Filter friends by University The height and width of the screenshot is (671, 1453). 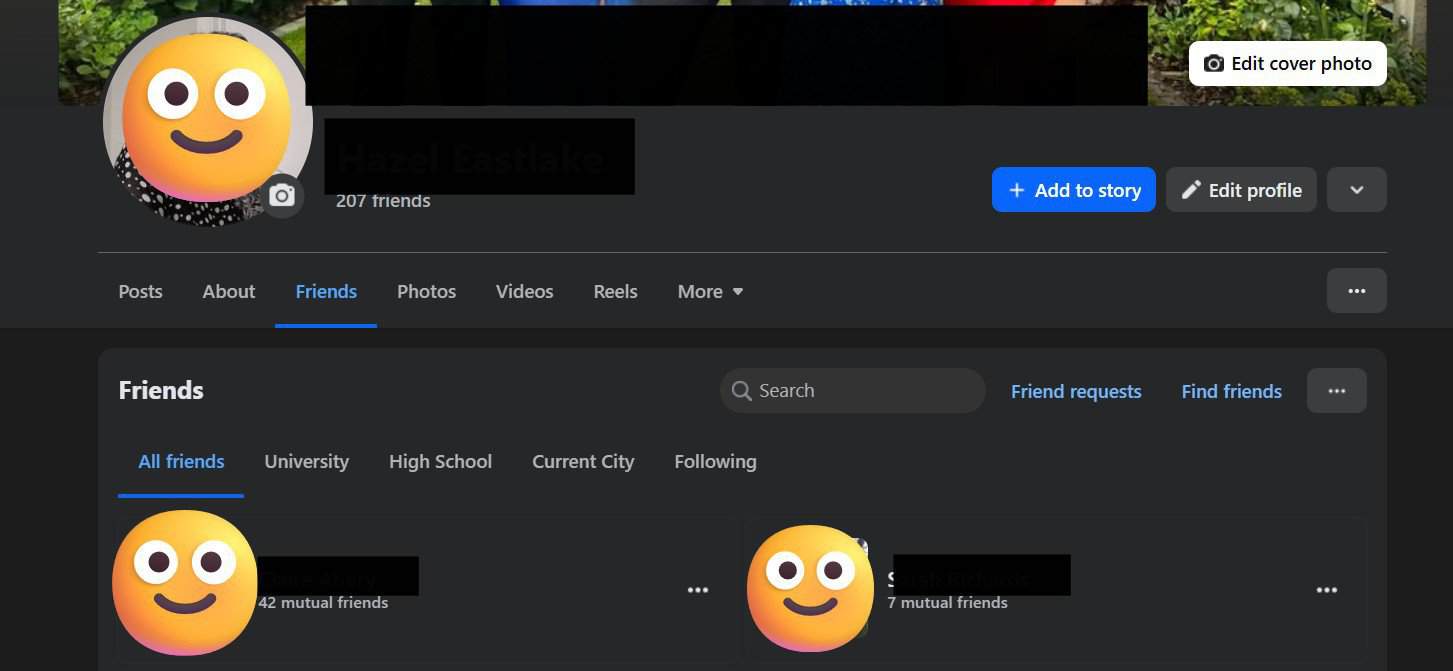pos(306,462)
